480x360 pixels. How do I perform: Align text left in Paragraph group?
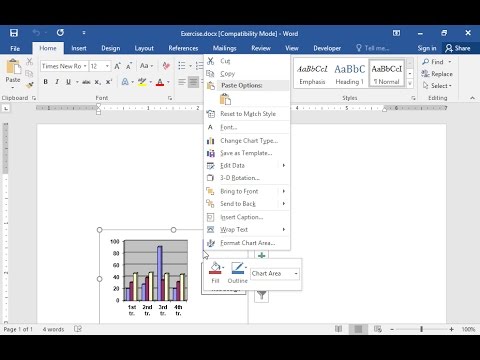point(182,82)
